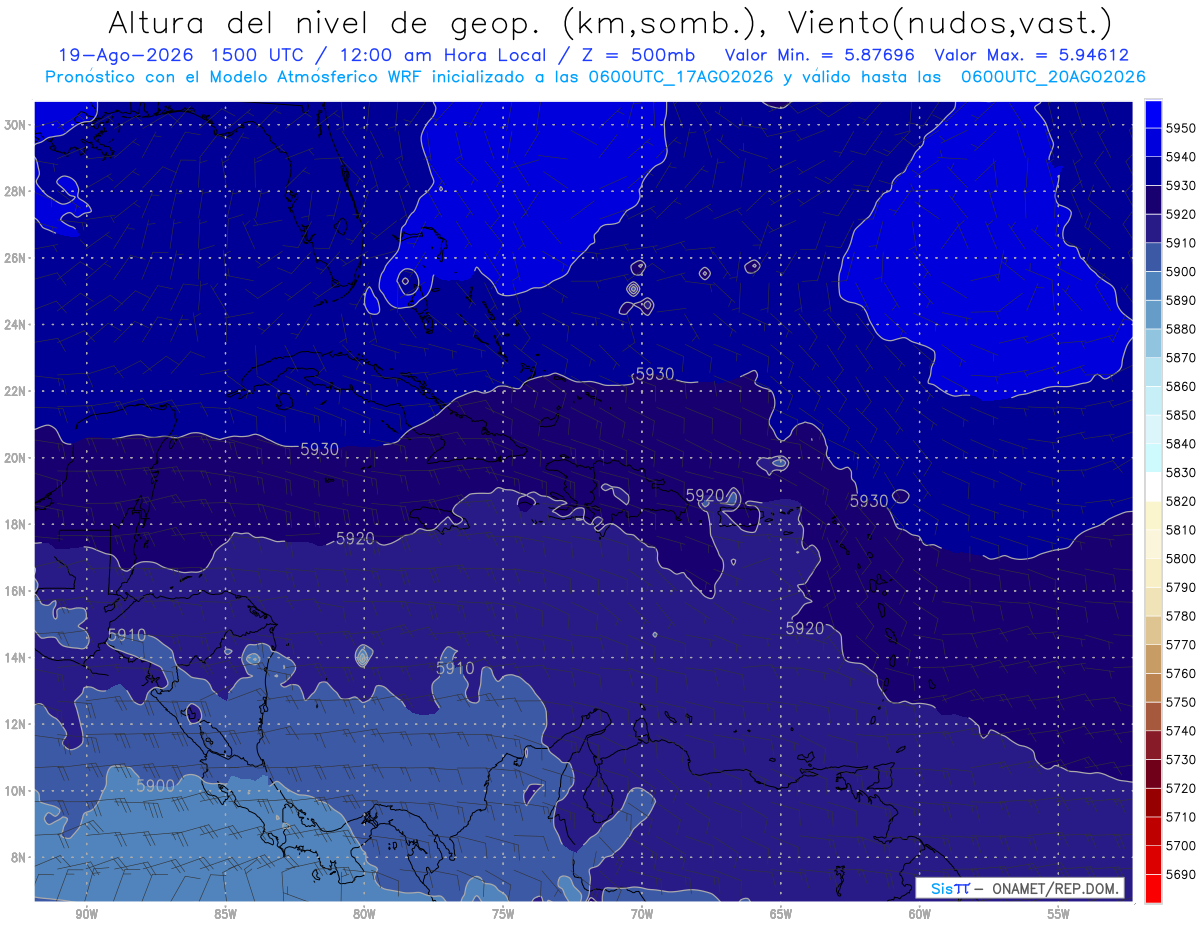
Task: Click the 16N latitude axis label
Action: pos(15,591)
